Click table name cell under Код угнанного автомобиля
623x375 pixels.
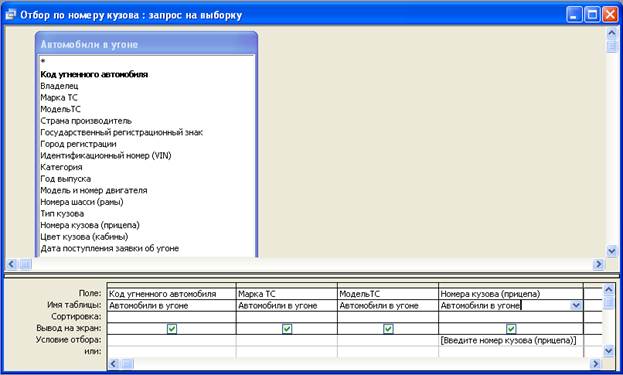pyautogui.click(x=171, y=305)
